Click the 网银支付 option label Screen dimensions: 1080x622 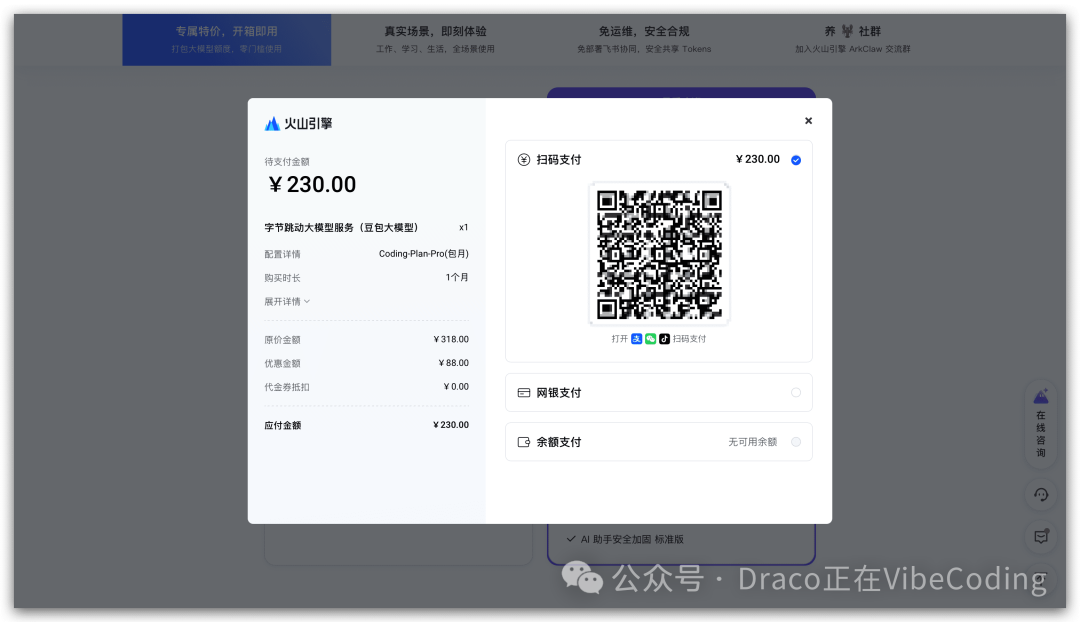click(559, 393)
